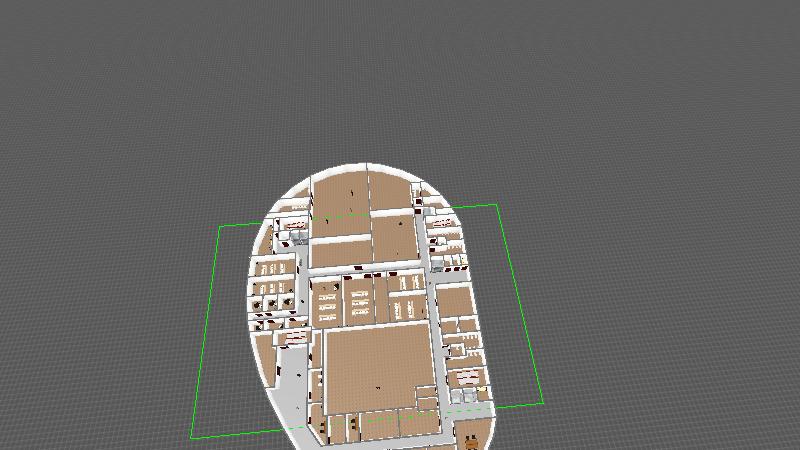Click the left edge of the green boundary rectangle

pyautogui.click(x=206, y=330)
